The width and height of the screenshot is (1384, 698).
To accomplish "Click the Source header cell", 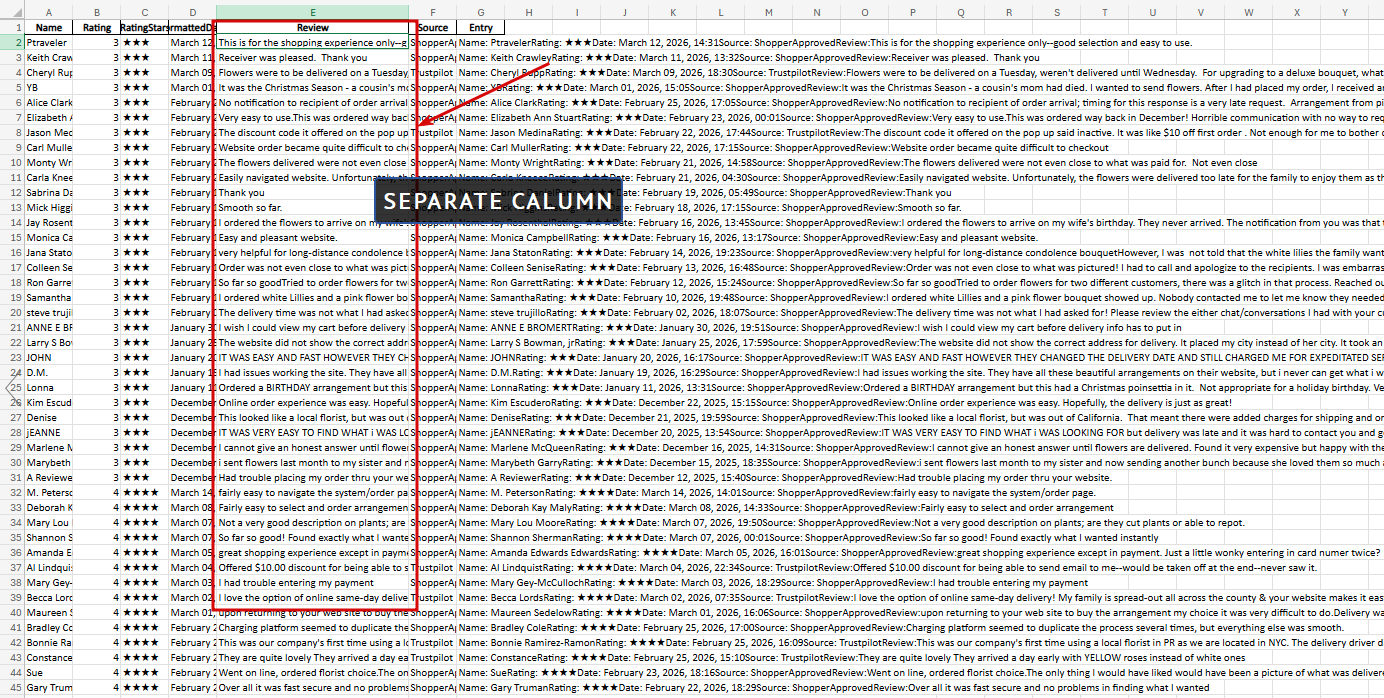I will tap(433, 27).
